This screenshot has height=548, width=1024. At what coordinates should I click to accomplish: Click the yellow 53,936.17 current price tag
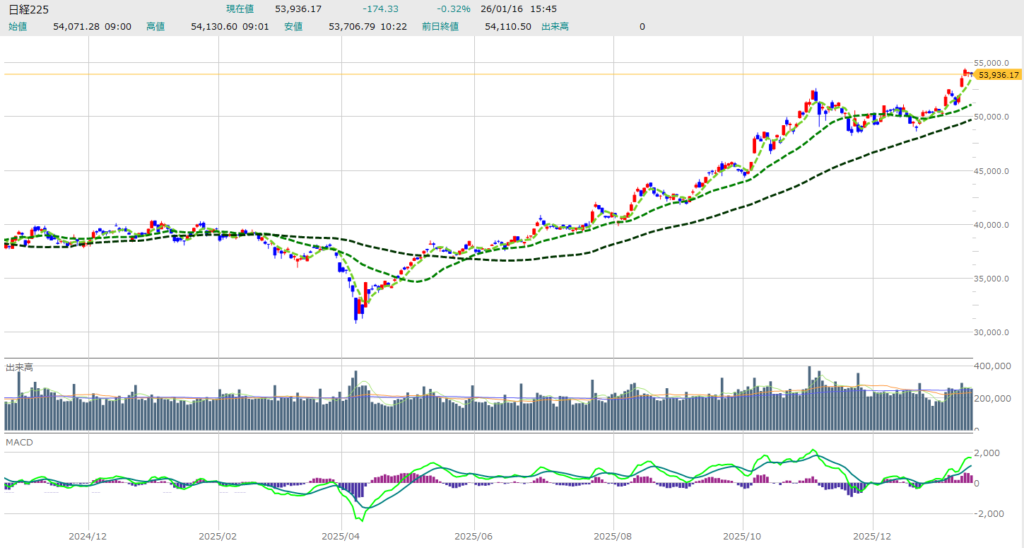pos(998,75)
